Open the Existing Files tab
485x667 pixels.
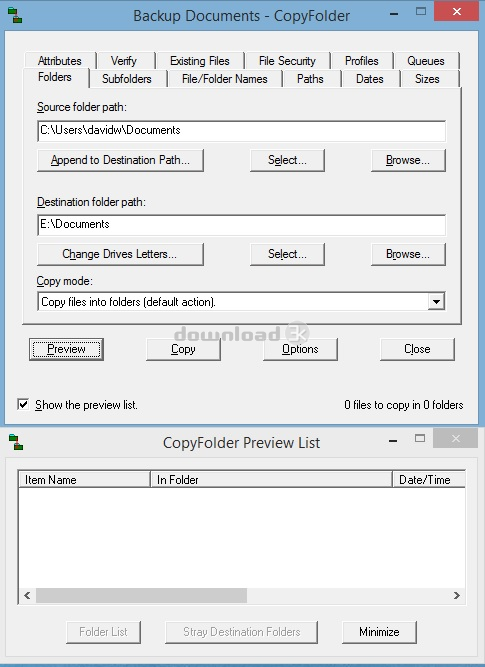[x=200, y=61]
